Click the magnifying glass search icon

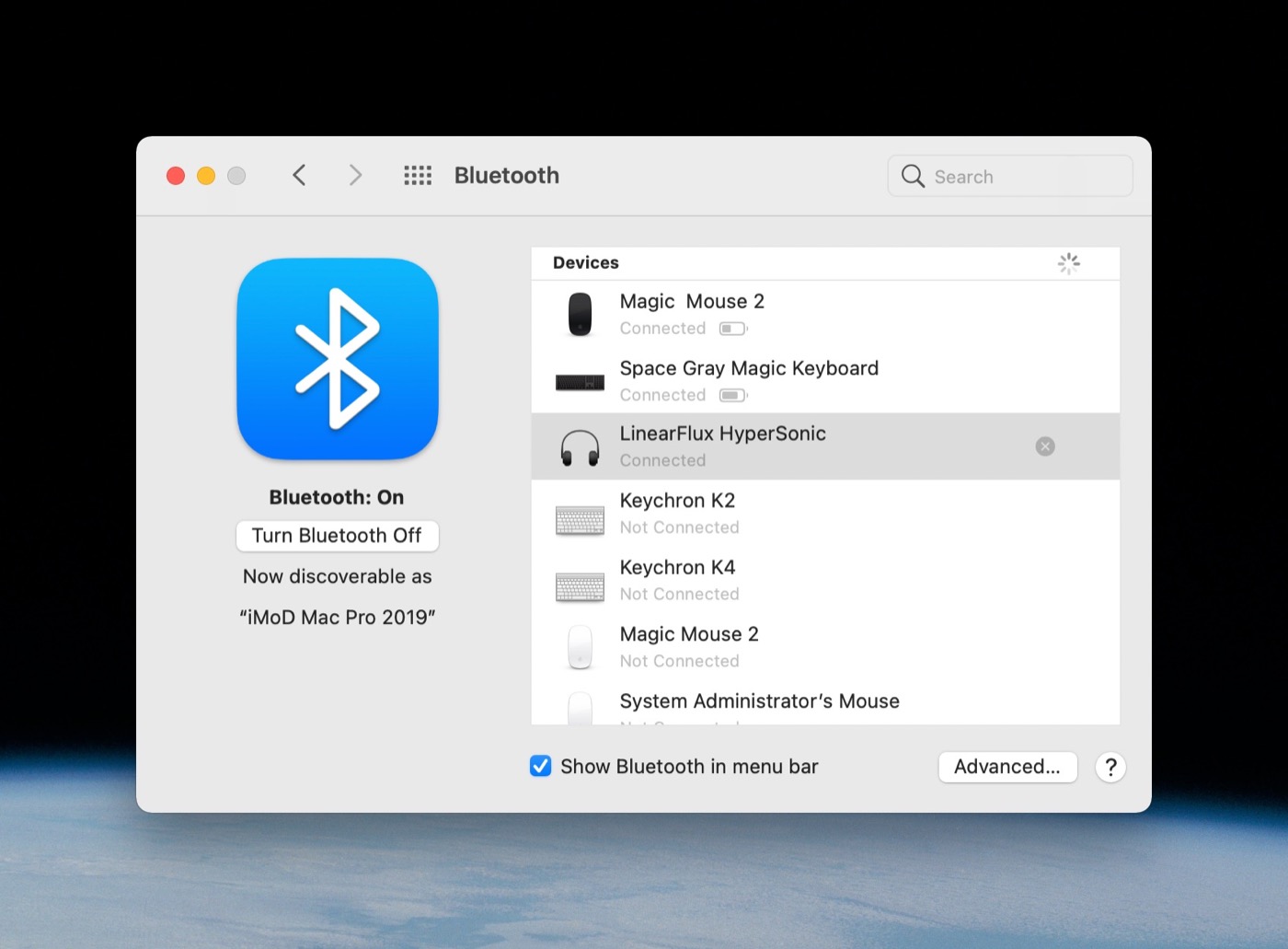(x=913, y=176)
